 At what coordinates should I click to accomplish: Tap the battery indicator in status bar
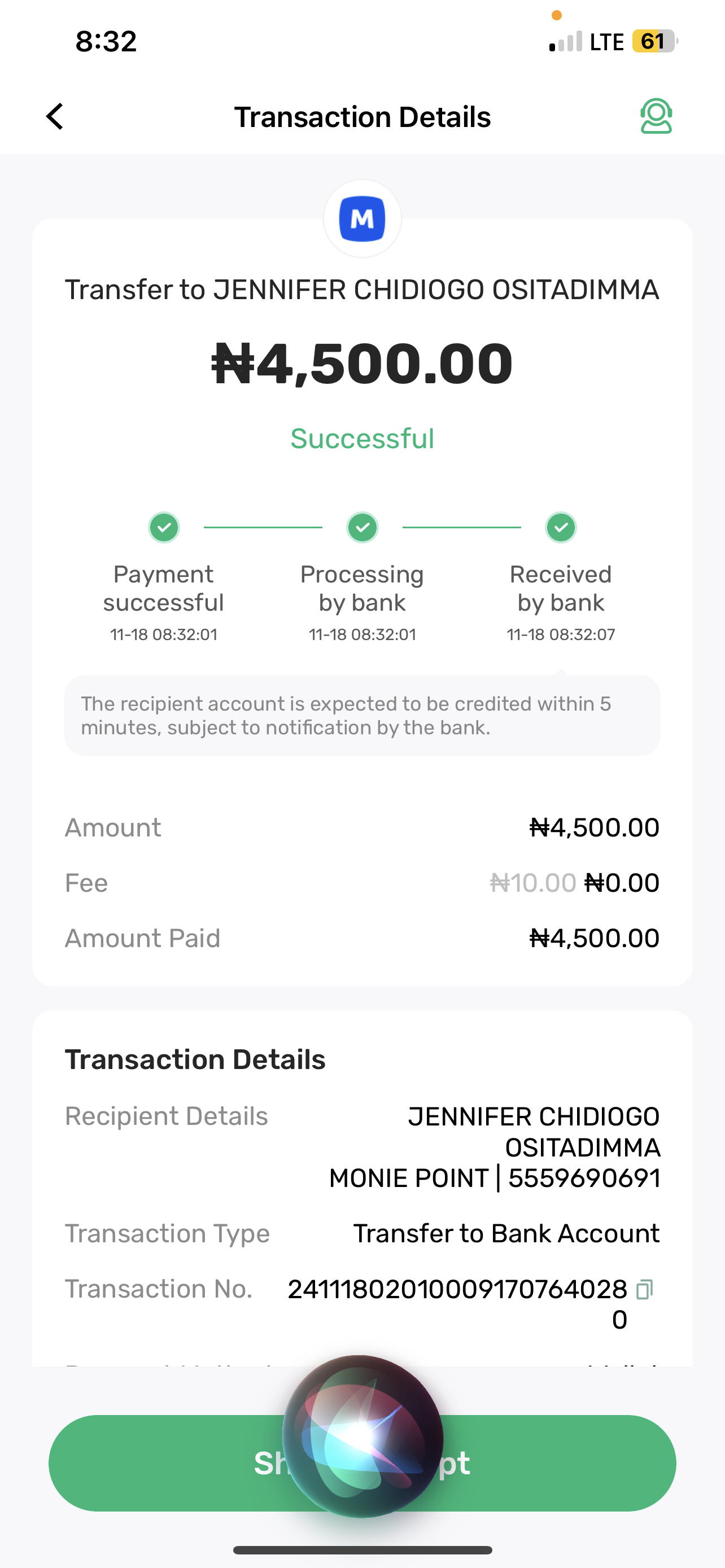pos(654,41)
